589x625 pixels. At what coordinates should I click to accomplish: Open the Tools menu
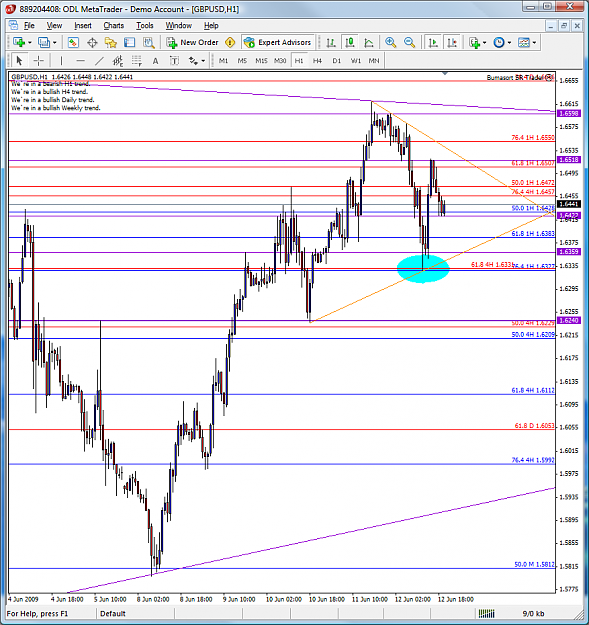pyautogui.click(x=145, y=26)
